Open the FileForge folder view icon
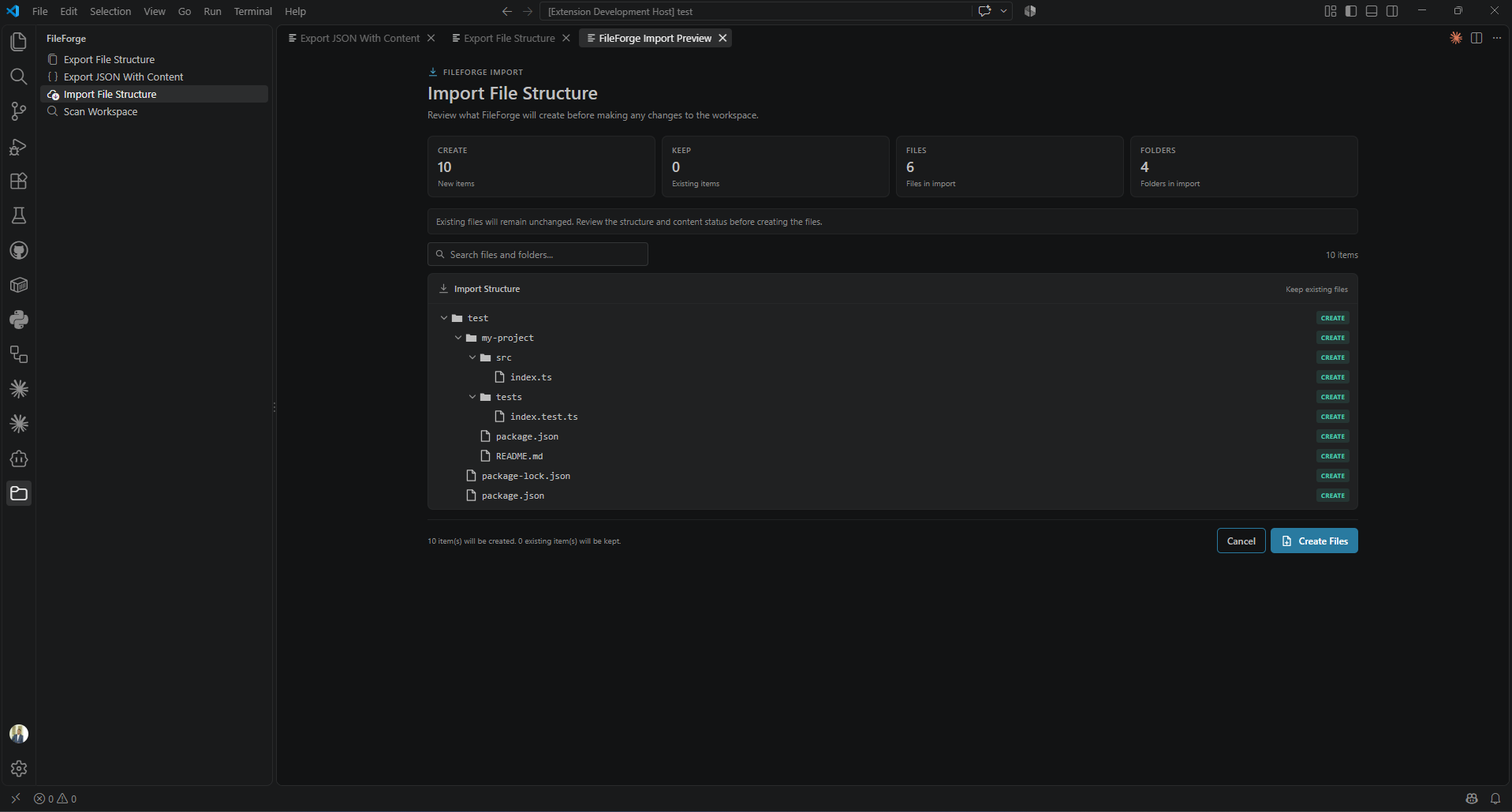Image resolution: width=1512 pixels, height=812 pixels. pos(18,493)
